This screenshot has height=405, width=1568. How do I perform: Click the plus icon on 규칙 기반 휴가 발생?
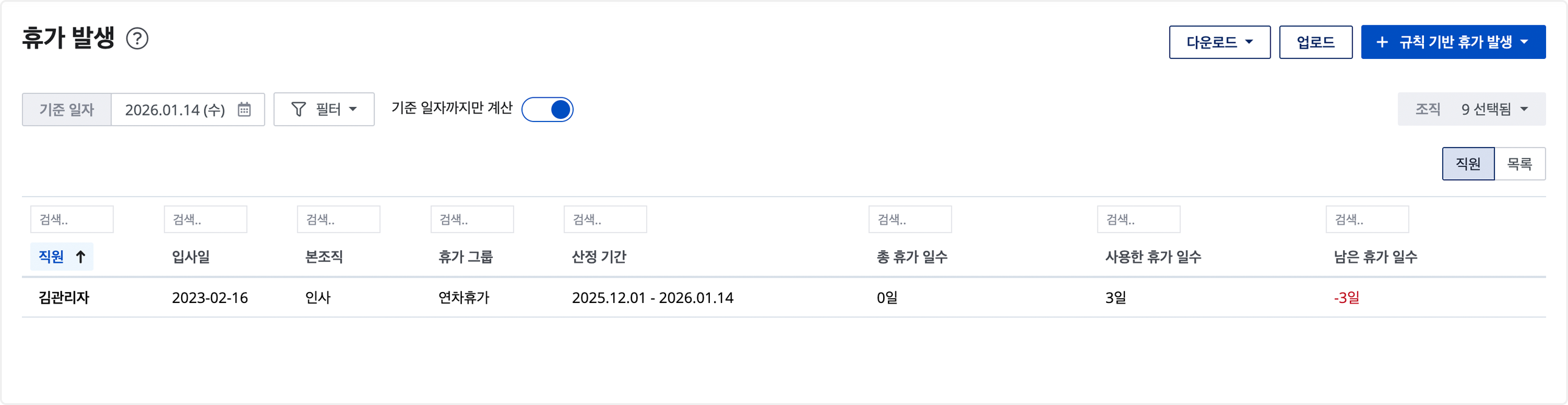click(1383, 42)
